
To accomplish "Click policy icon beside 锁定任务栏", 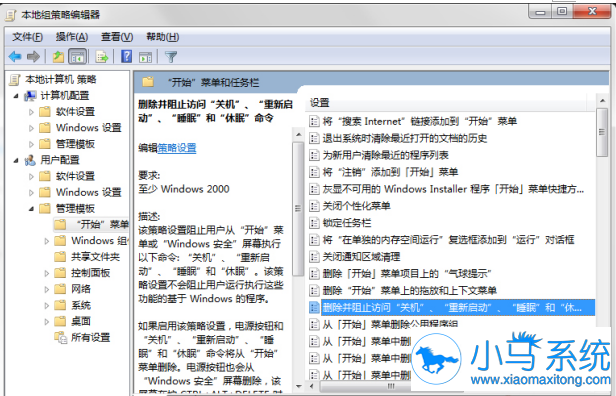I will [314, 223].
